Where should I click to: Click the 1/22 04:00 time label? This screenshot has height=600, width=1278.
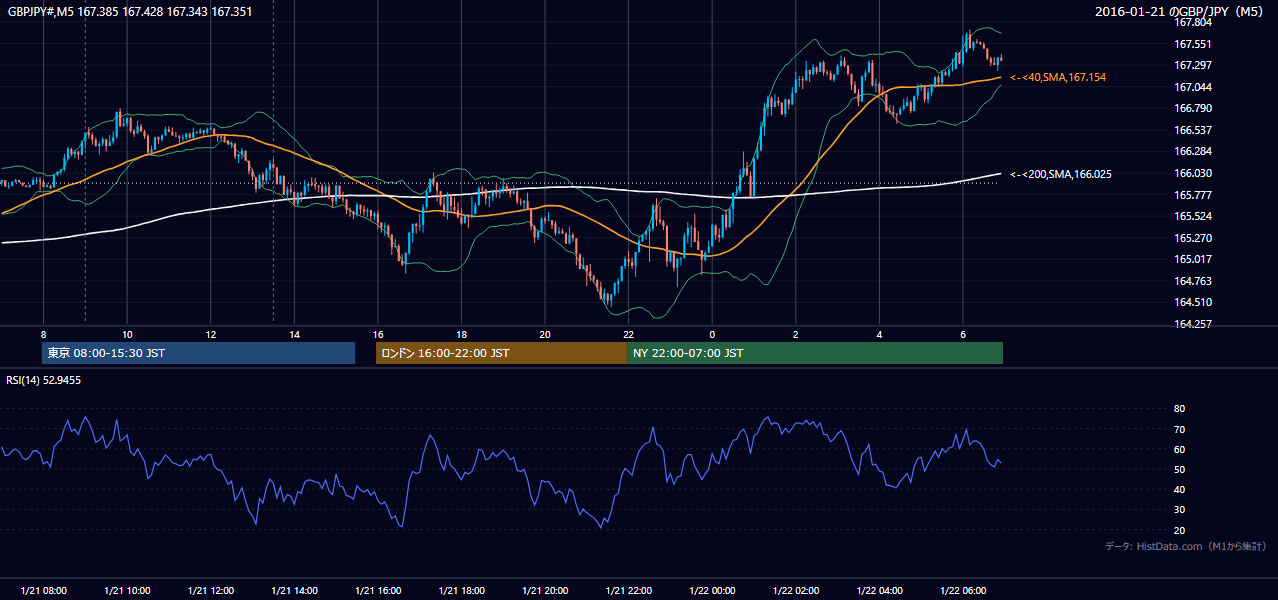(880, 591)
